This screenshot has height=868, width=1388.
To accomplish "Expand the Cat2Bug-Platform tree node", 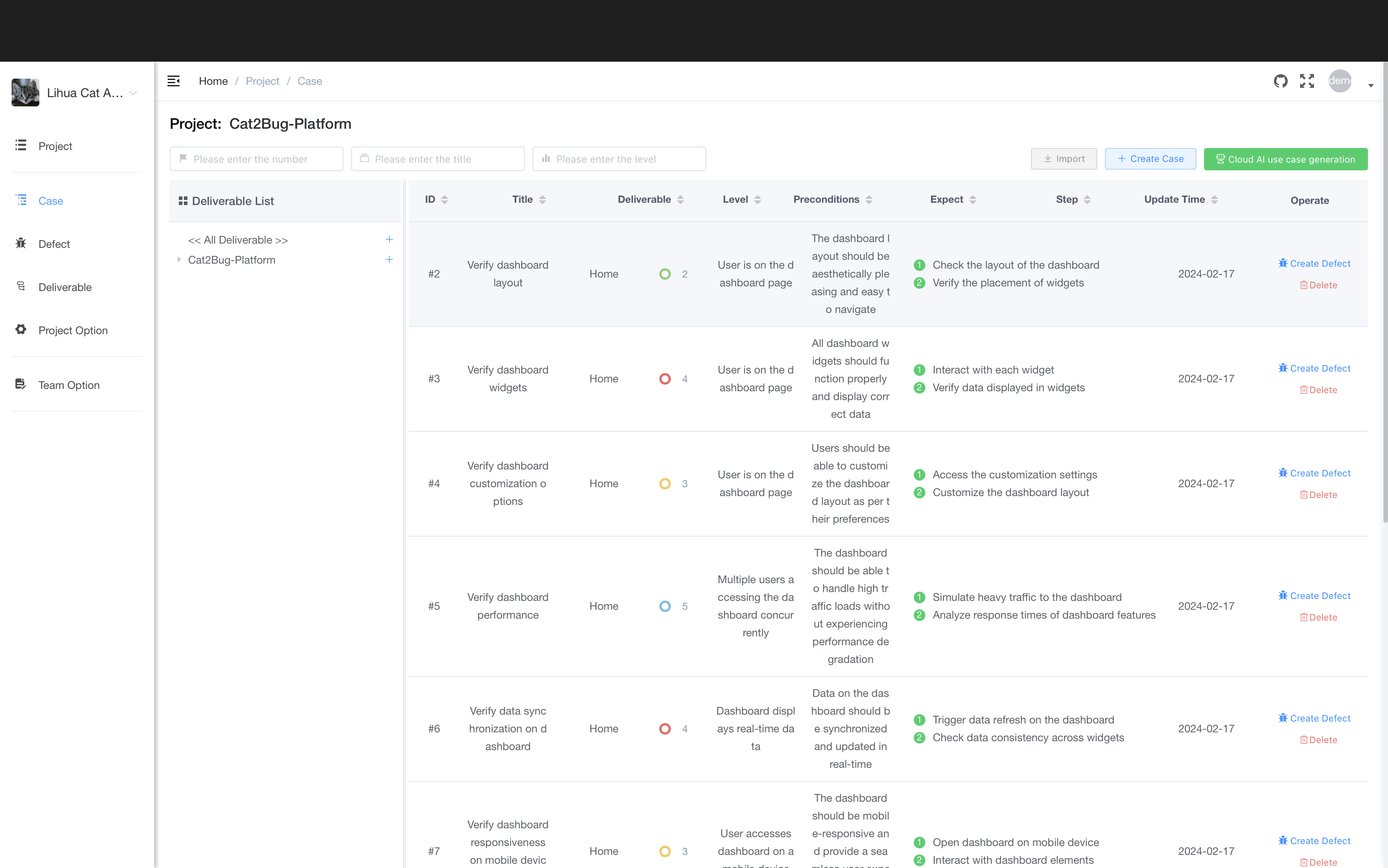I will (x=179, y=259).
